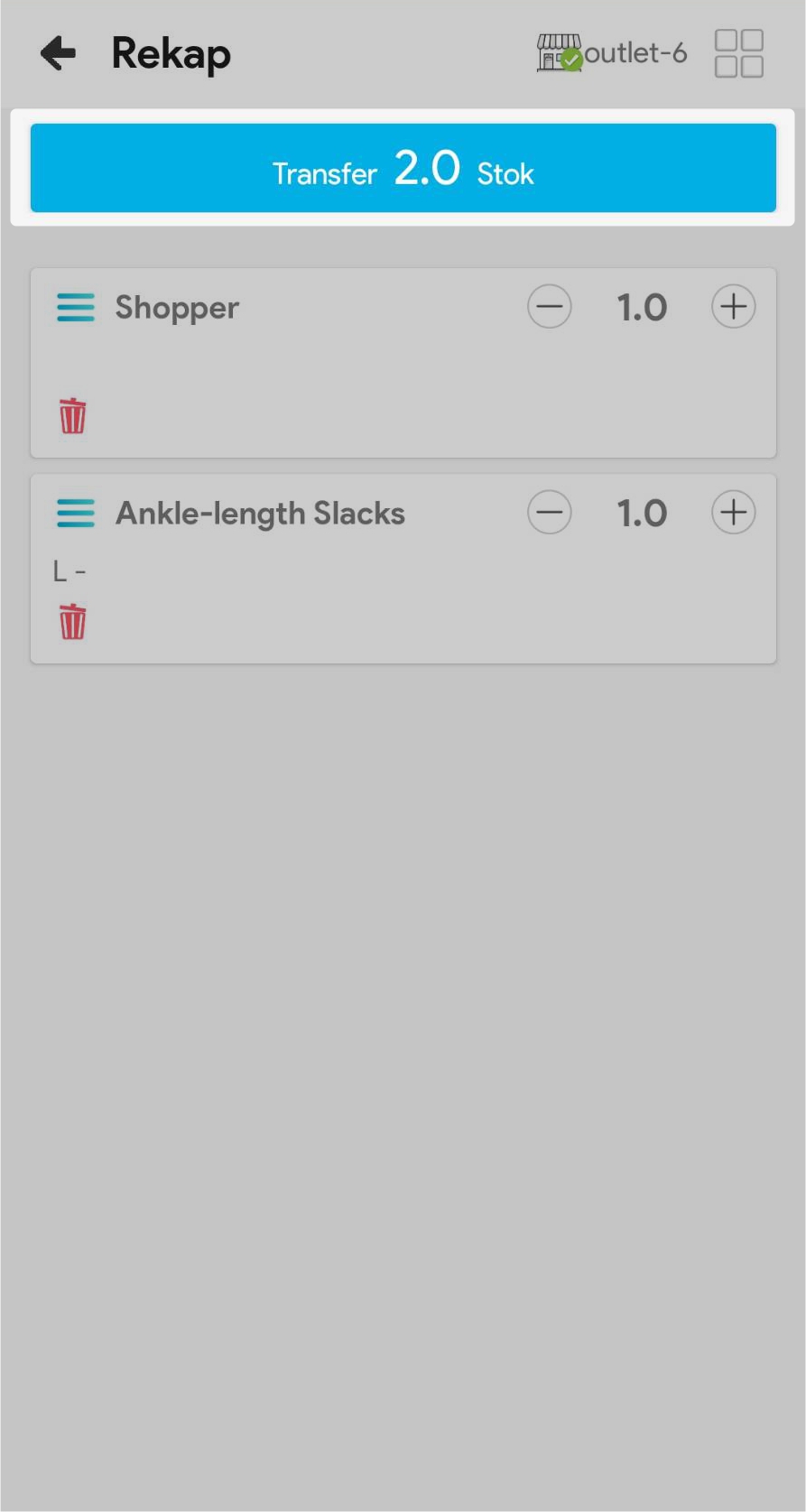Tap the back arrow icon

click(59, 53)
